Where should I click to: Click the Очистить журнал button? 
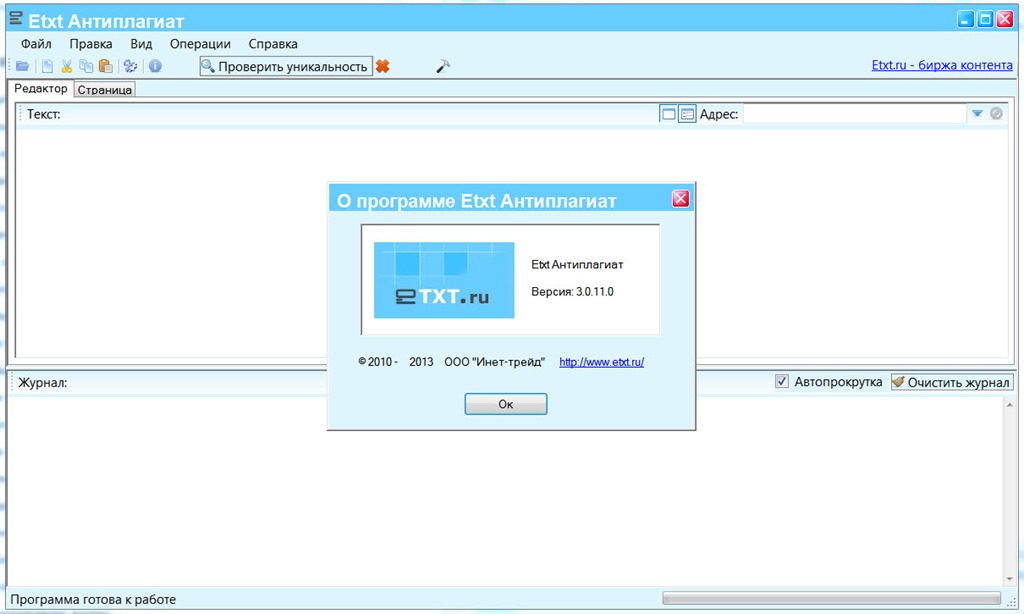(952, 382)
